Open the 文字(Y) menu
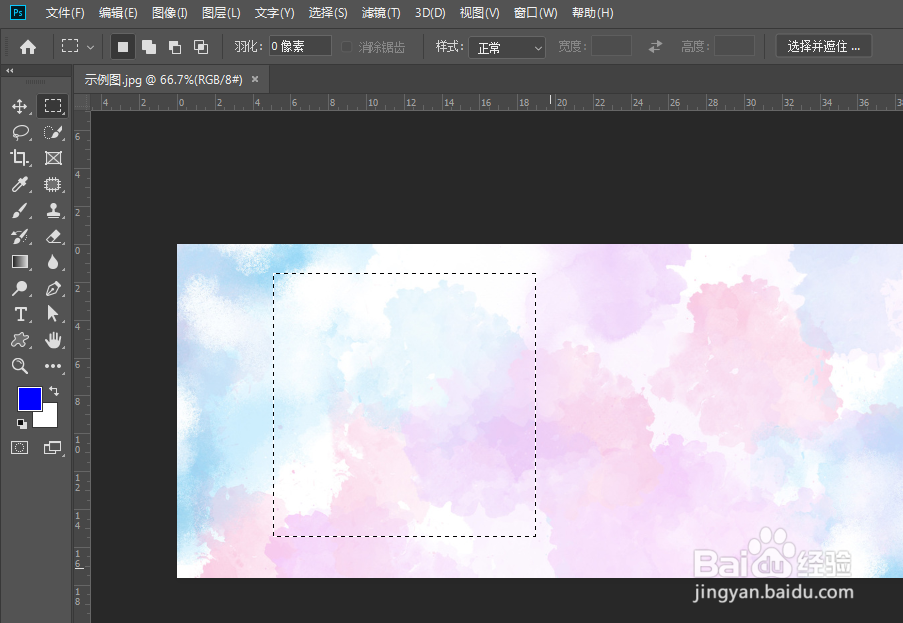 (275, 13)
